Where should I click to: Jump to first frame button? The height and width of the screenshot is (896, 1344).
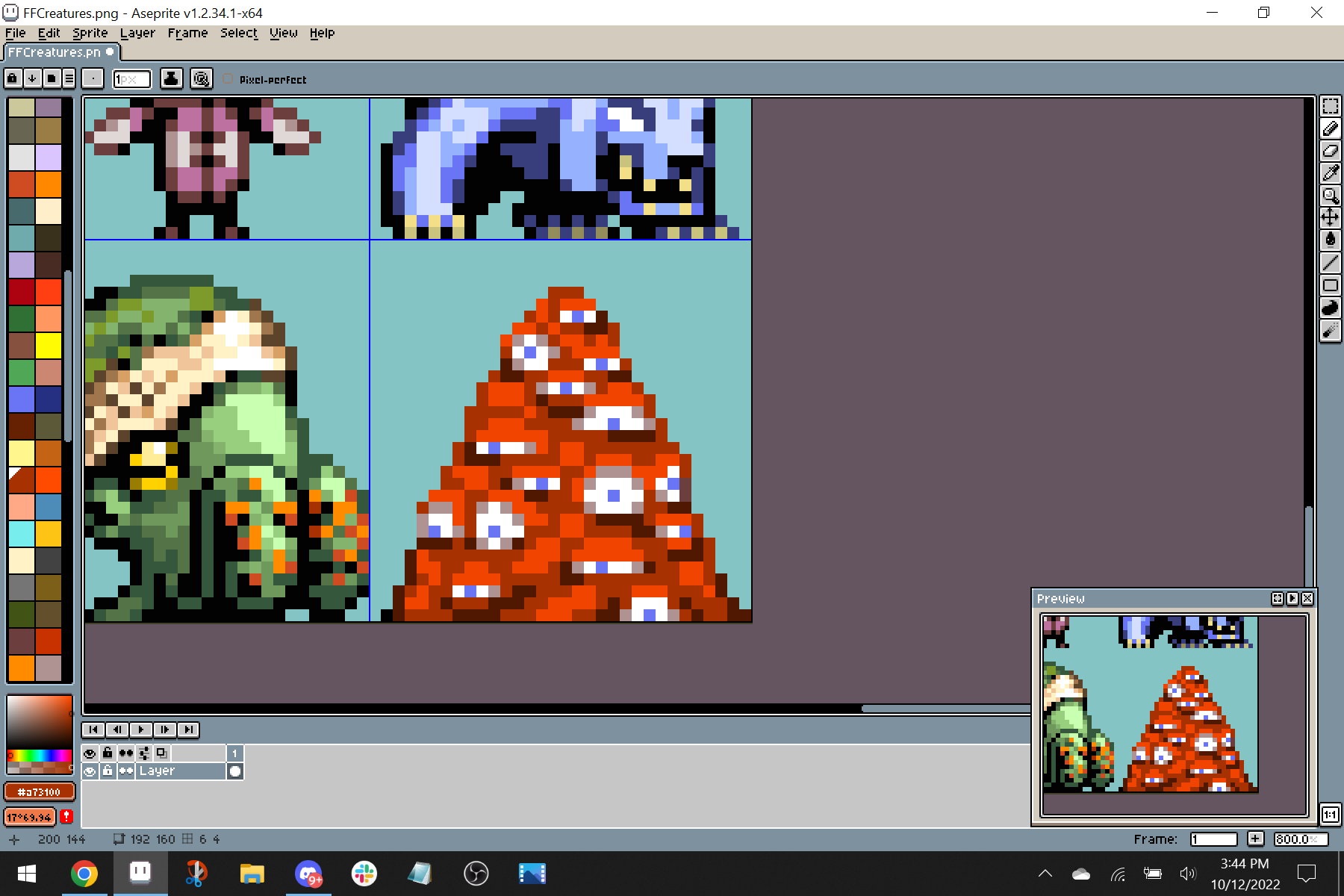pyautogui.click(x=93, y=729)
